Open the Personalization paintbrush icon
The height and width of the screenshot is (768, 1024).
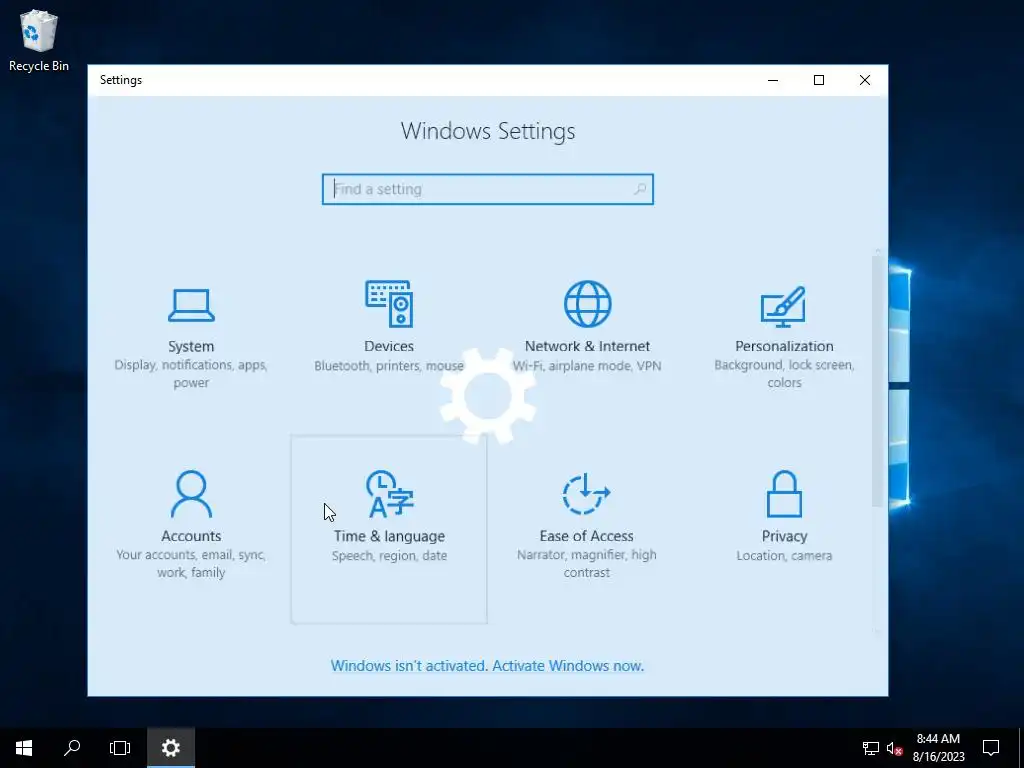(784, 306)
